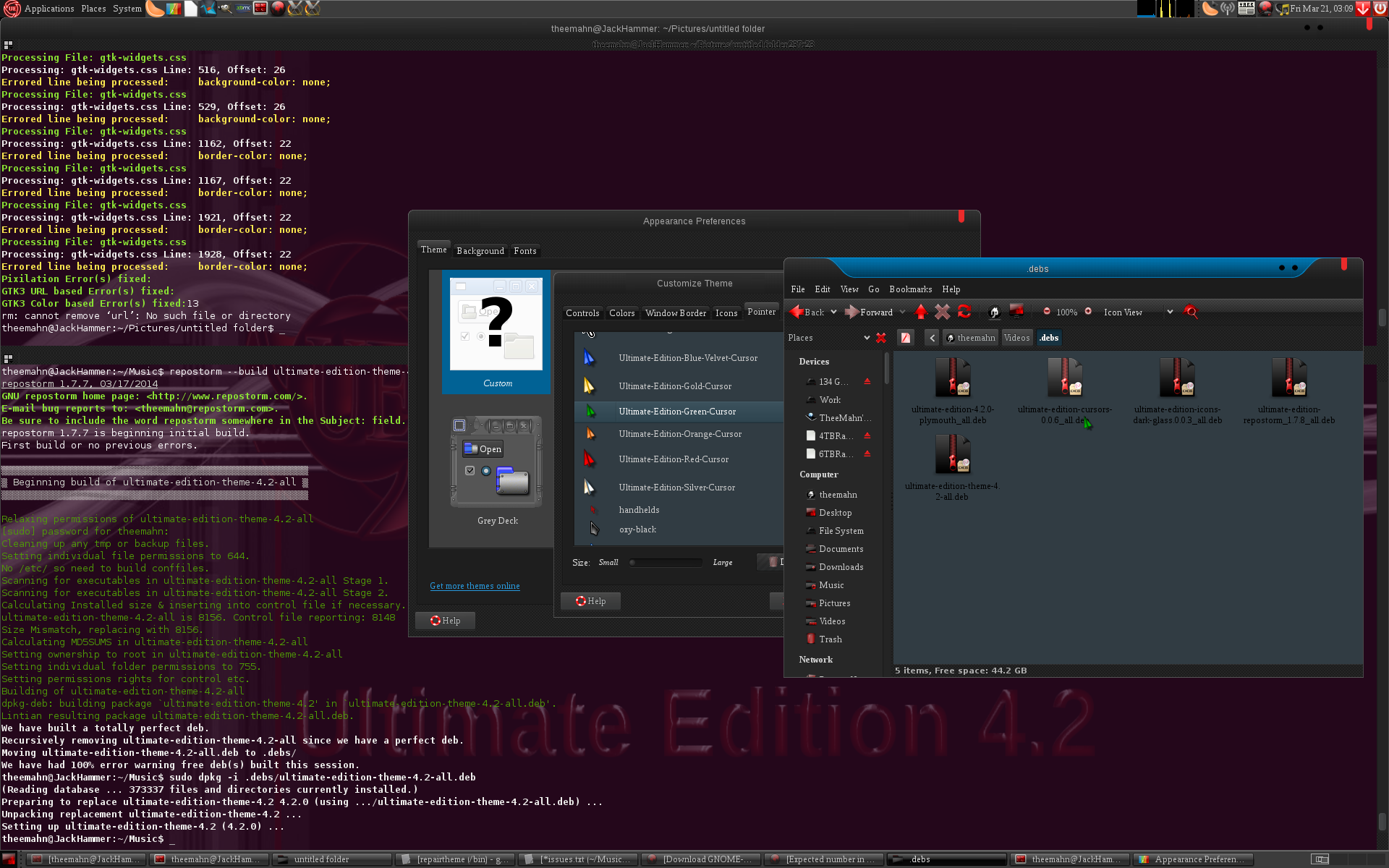This screenshot has width=1389, height=868.
Task: Switch to Background tab in Appearance Preferences
Action: [480, 250]
